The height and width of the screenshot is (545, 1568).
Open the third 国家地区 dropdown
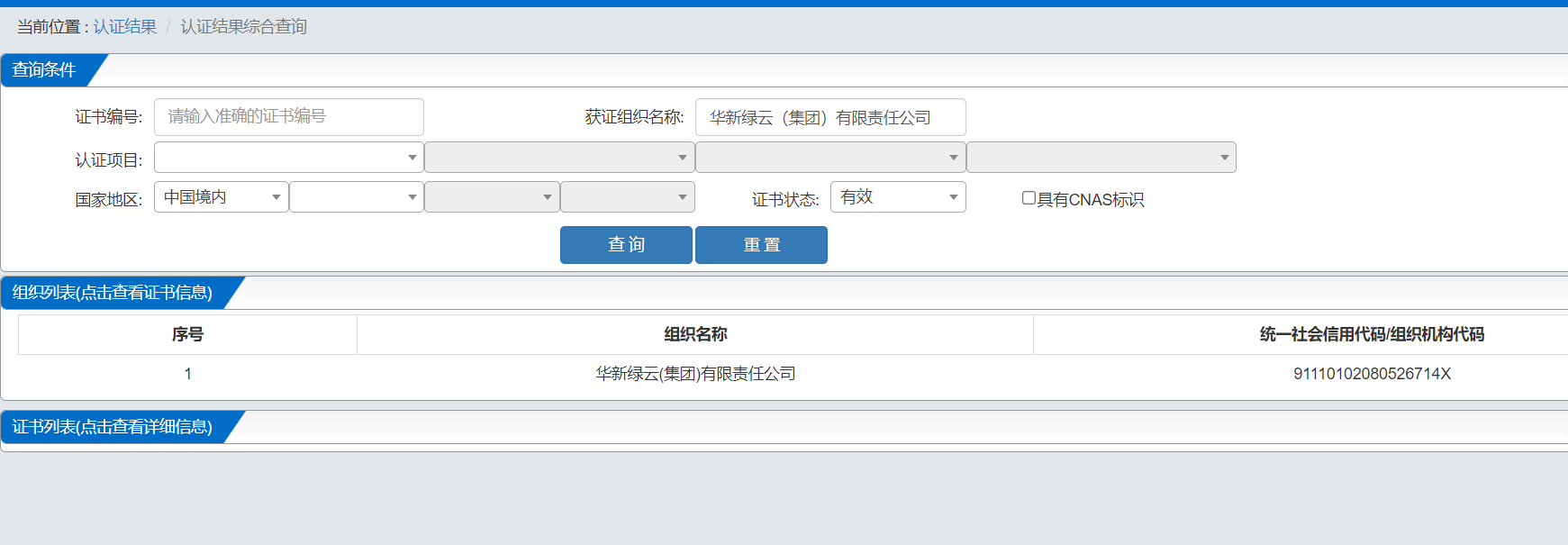click(492, 197)
